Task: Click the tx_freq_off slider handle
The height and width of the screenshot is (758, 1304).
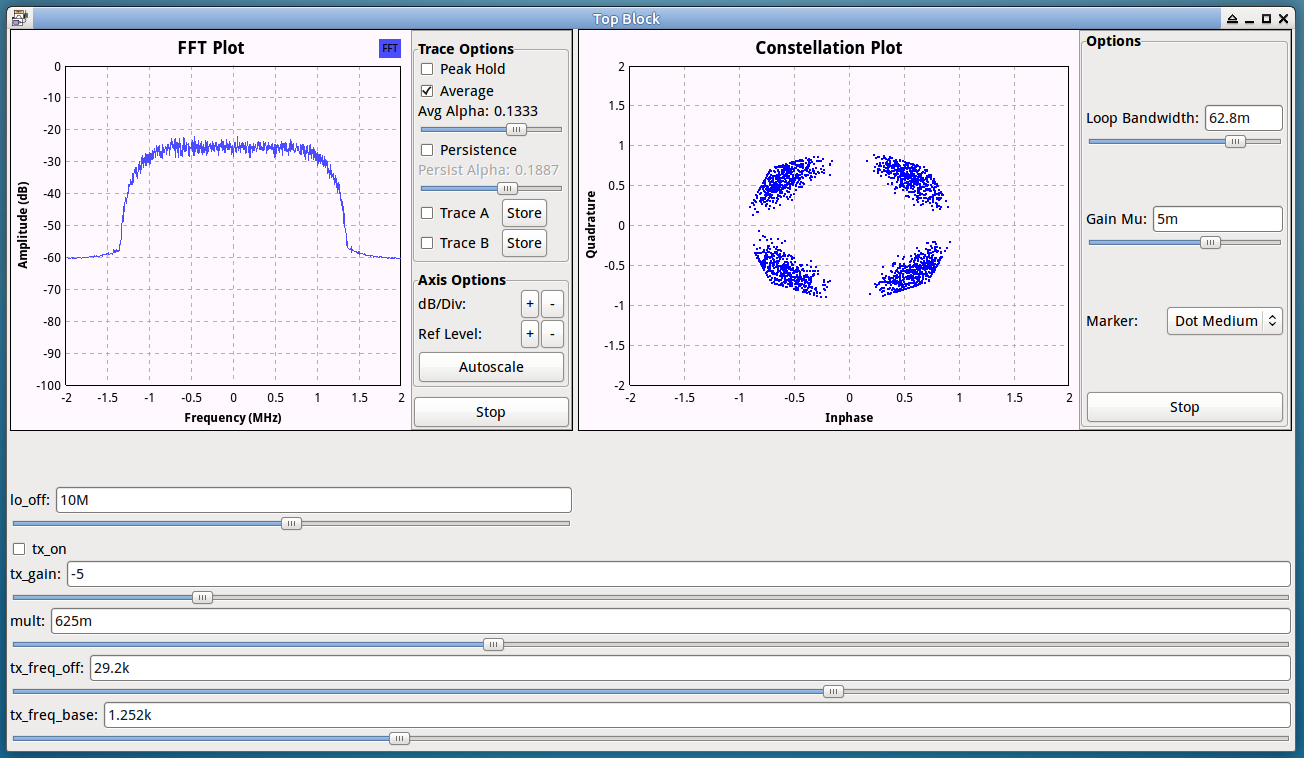Action: pyautogui.click(x=833, y=691)
